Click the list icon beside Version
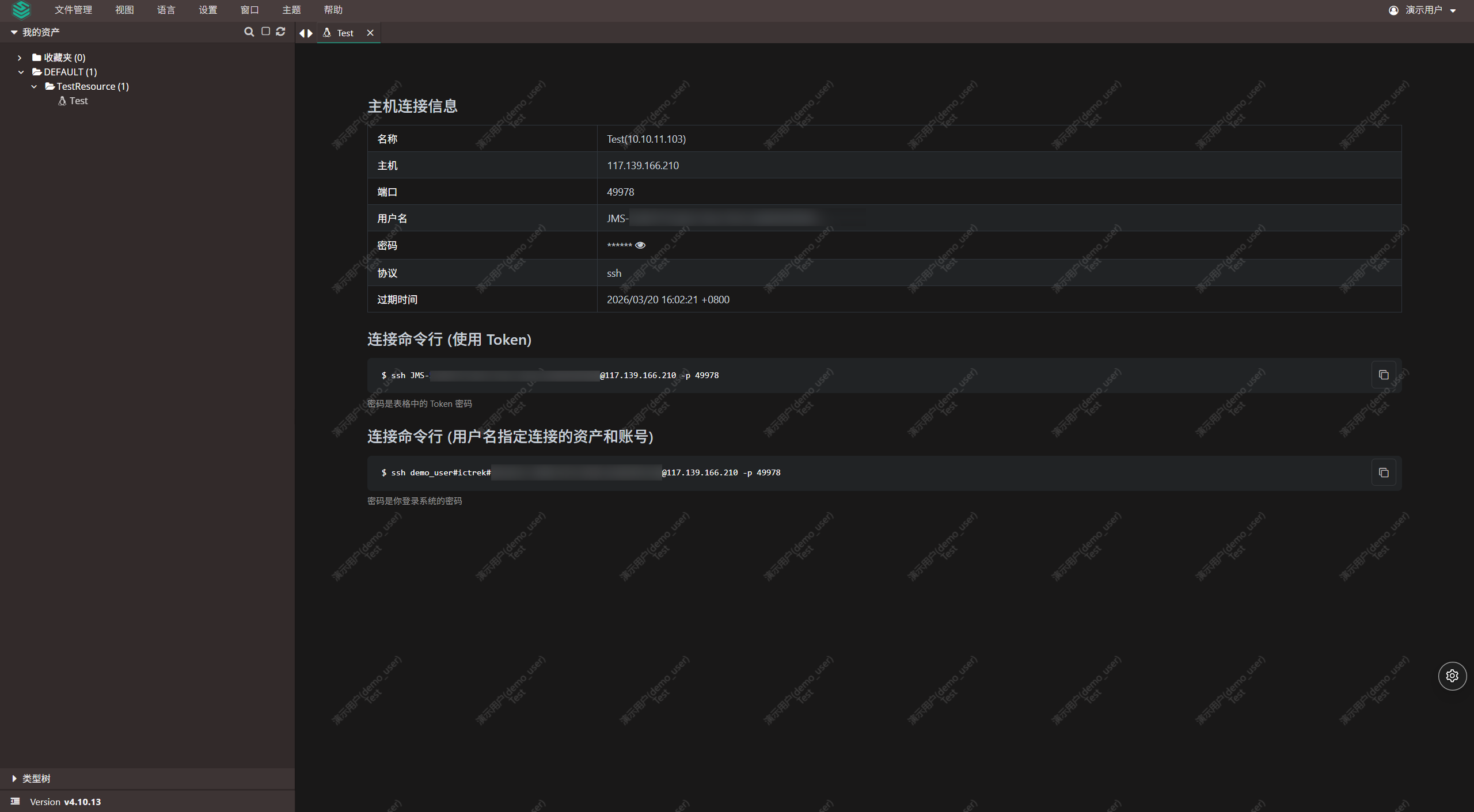The image size is (1474, 812). click(15, 801)
